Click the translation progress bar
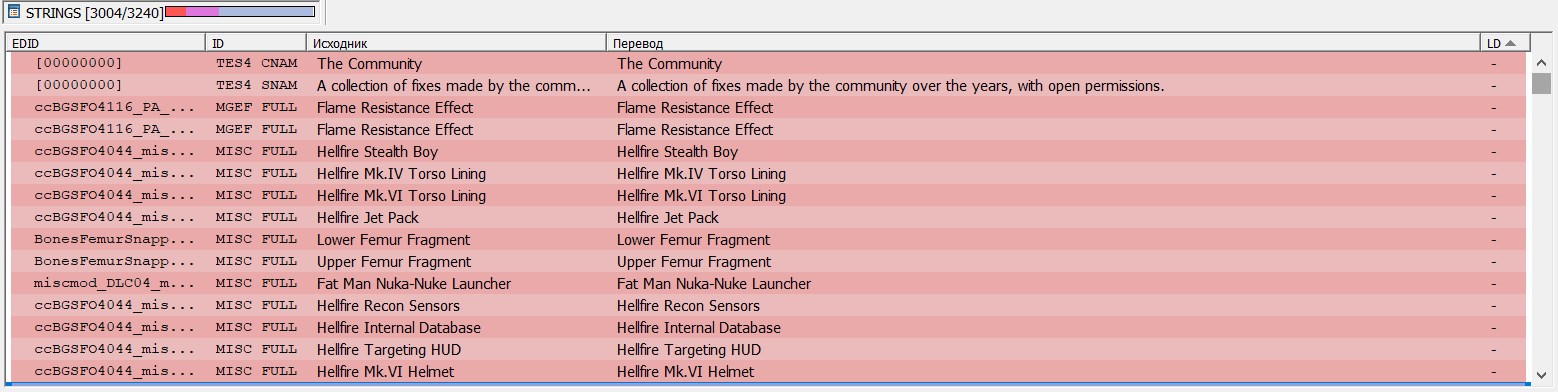Screen dimensions: 1558x392 click(240, 11)
